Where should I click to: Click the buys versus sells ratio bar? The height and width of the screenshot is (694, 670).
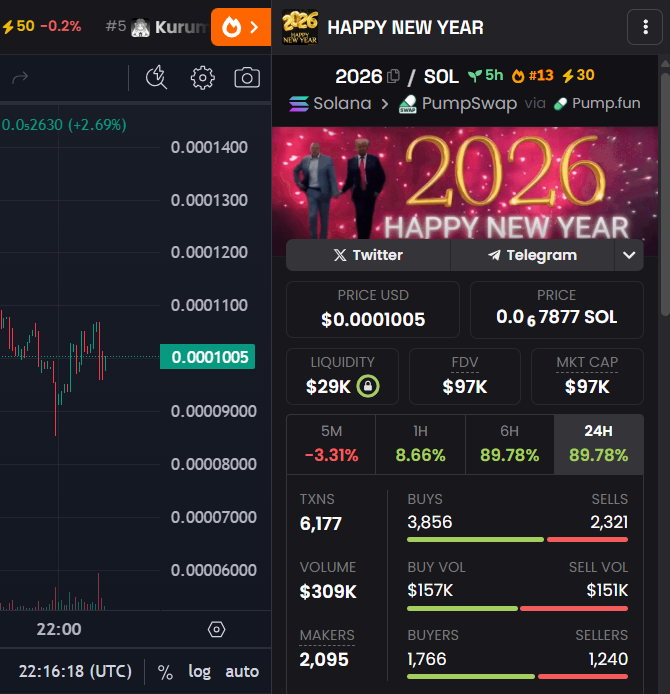517,540
